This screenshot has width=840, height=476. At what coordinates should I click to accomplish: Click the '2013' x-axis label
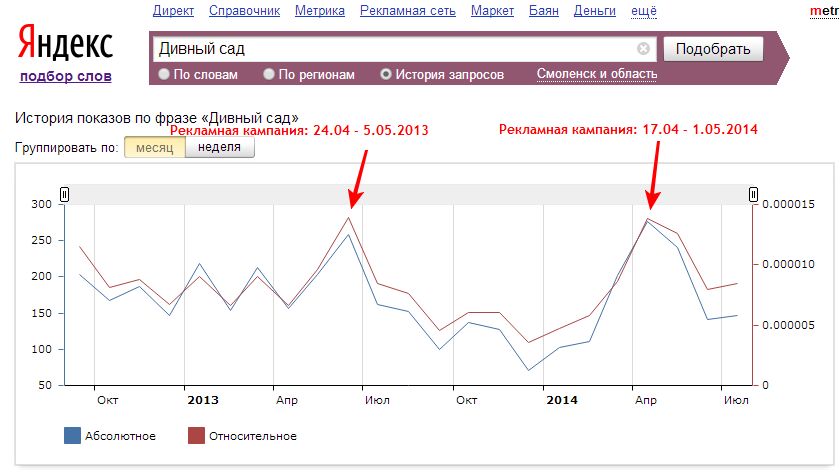point(203,400)
